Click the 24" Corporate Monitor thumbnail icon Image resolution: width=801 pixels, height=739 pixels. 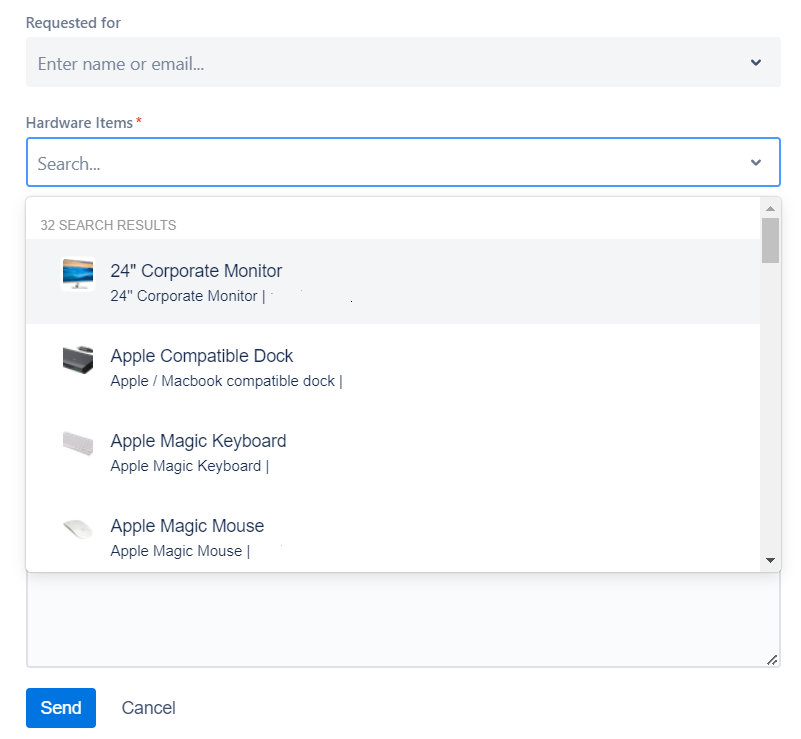[78, 274]
